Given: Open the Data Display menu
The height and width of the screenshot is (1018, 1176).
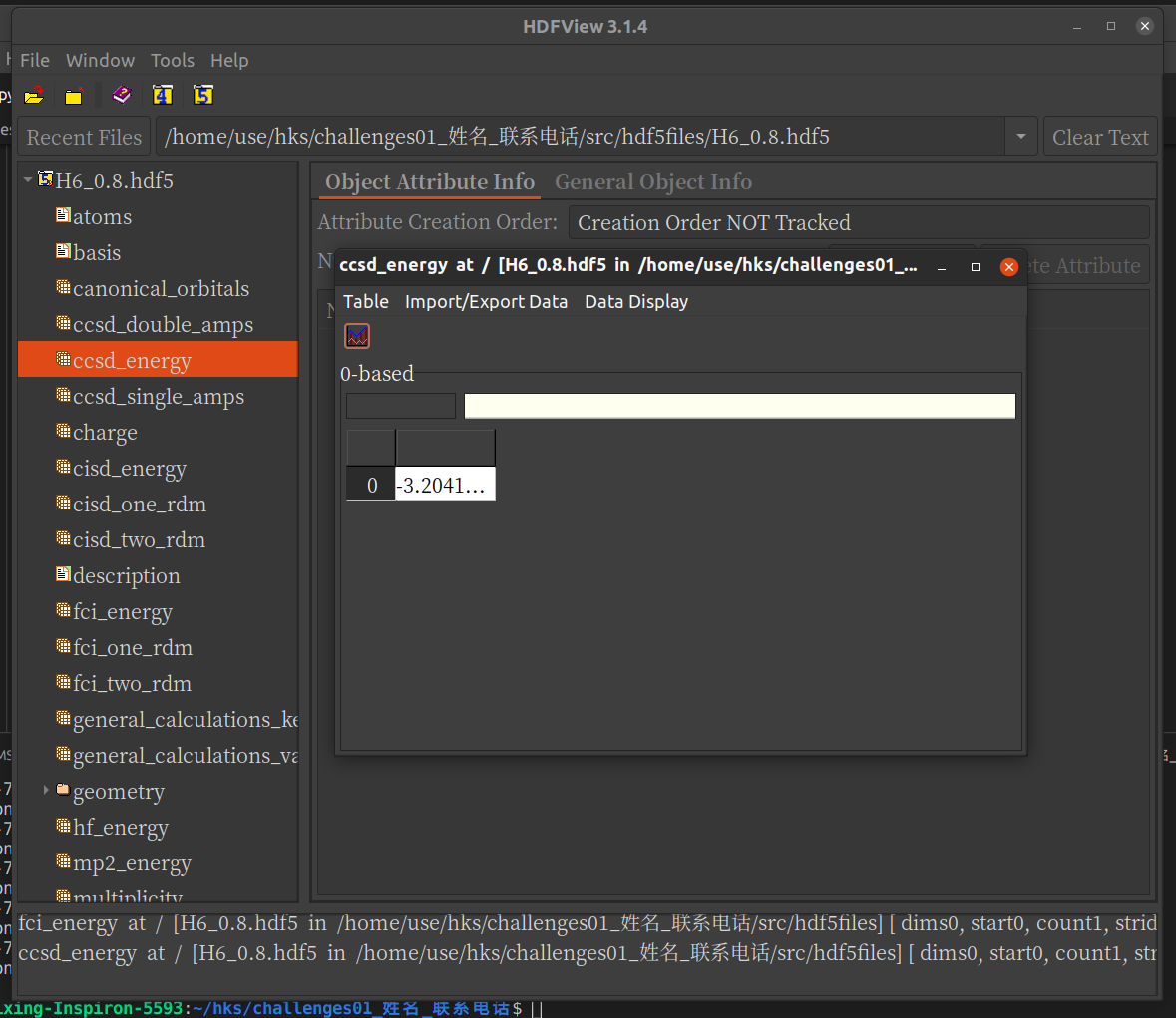Looking at the screenshot, I should tap(636, 302).
